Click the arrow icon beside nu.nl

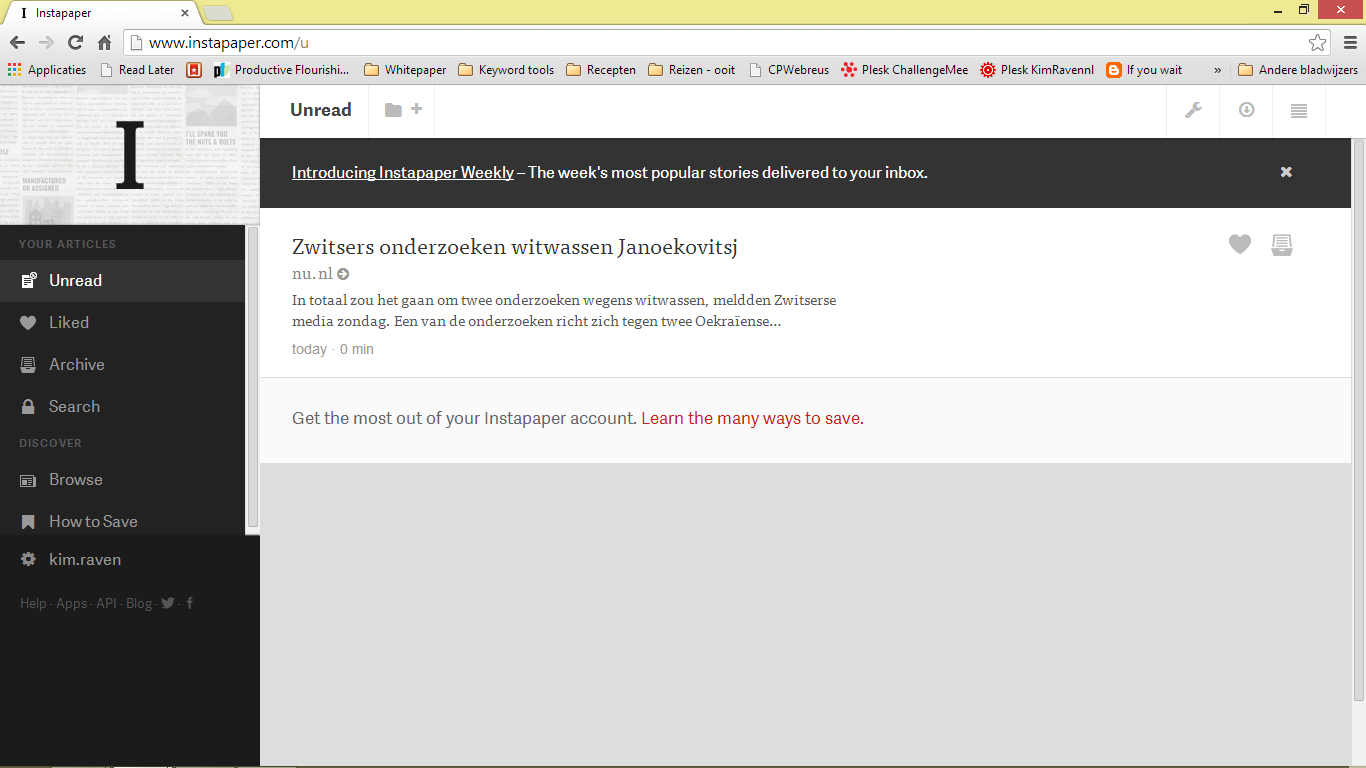[x=343, y=274]
